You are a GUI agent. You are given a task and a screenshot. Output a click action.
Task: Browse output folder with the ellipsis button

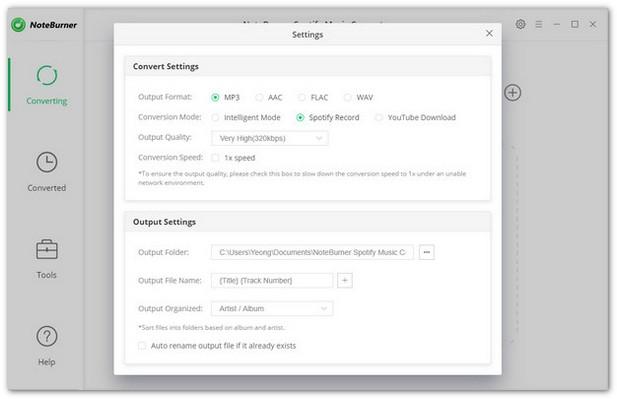[x=427, y=252]
